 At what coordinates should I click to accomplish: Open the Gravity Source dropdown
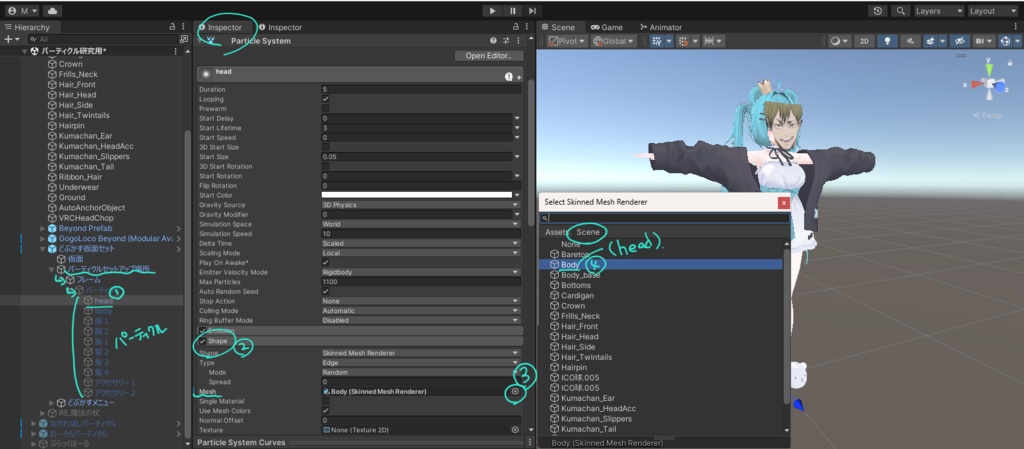(x=421, y=205)
